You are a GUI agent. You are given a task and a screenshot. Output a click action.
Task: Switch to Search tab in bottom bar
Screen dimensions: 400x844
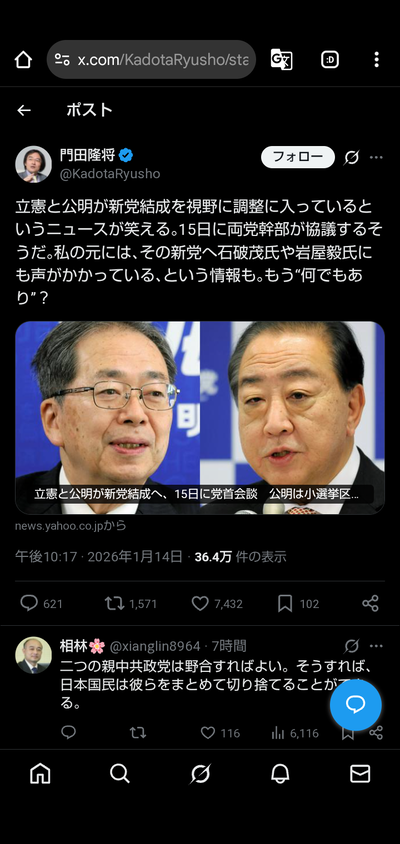(120, 774)
